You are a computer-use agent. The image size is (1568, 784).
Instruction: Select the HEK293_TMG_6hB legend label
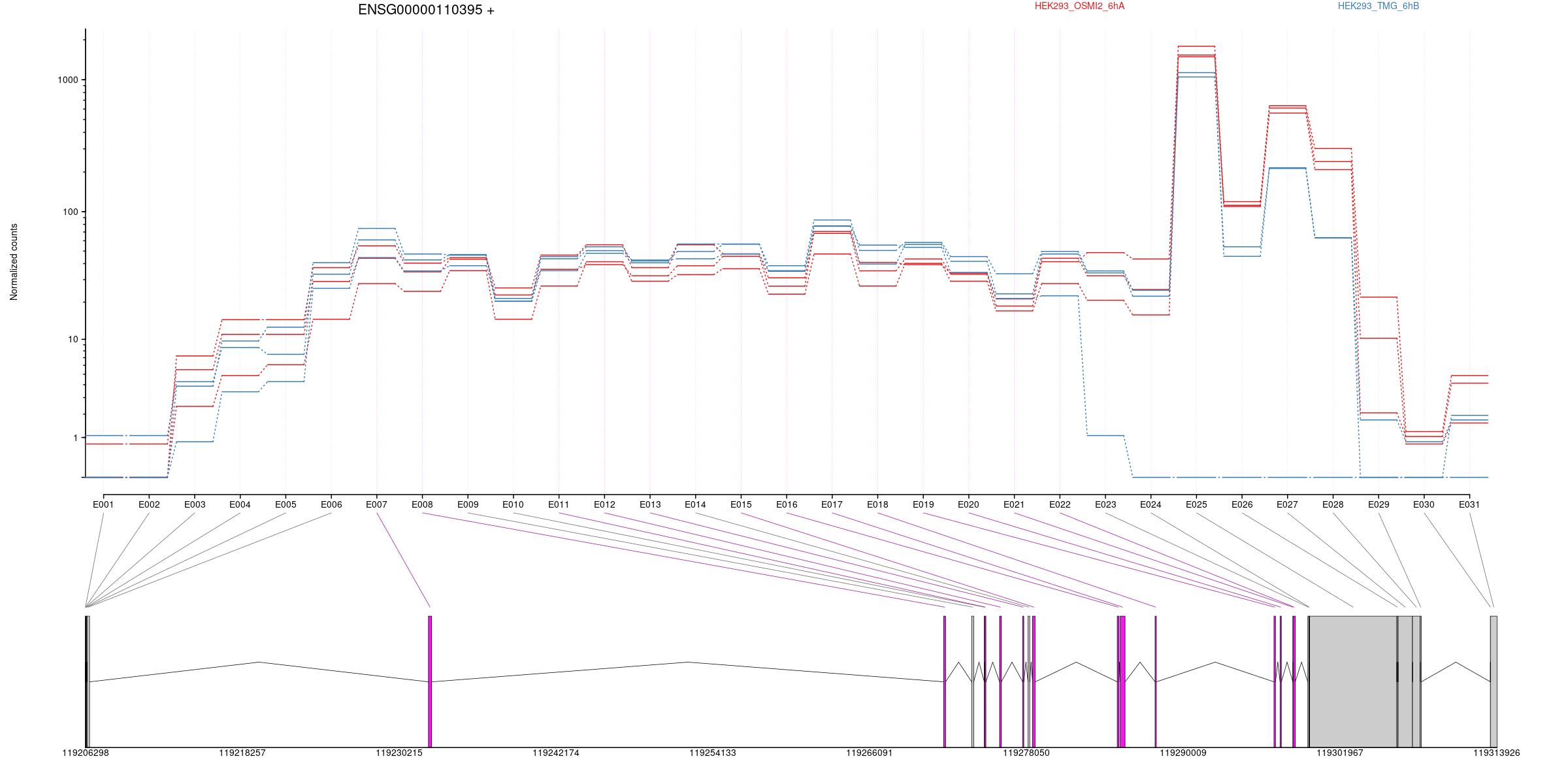coord(1378,6)
